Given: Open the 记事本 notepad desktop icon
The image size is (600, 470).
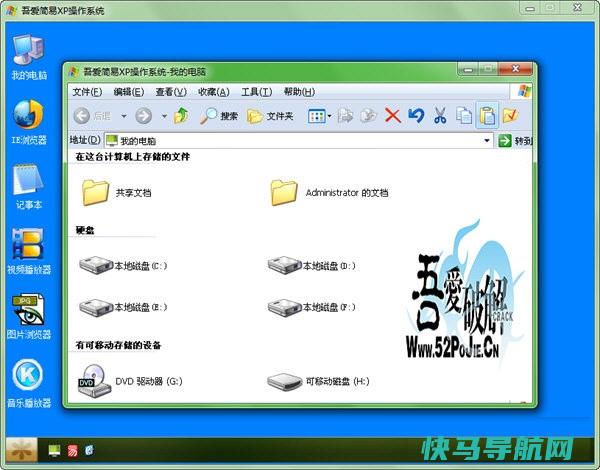Looking at the screenshot, I should 29,186.
